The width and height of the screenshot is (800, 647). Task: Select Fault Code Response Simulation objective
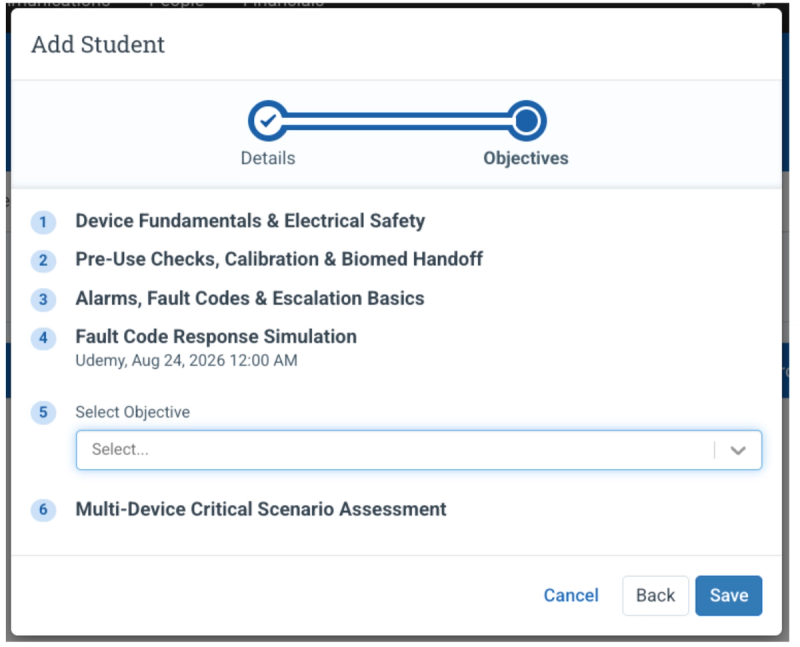pos(216,337)
